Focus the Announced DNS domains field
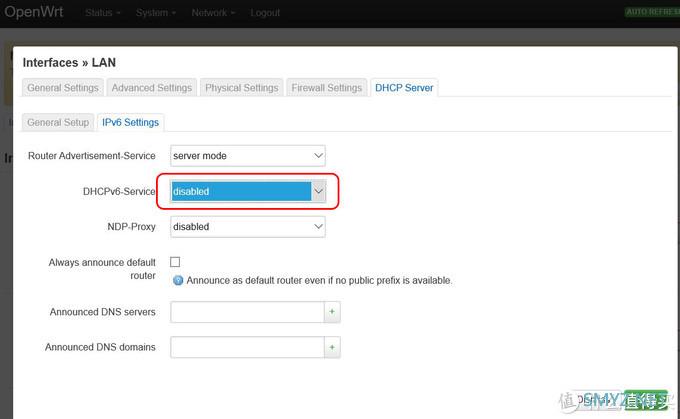The width and height of the screenshot is (680, 419). click(247, 347)
